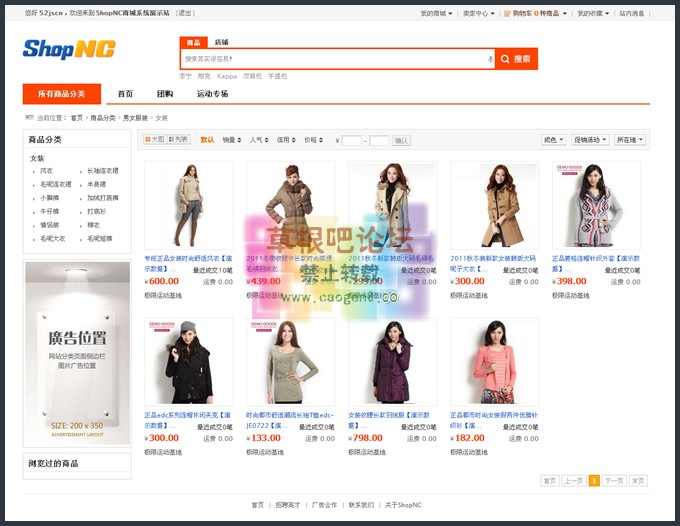Viewport: 680px width, 526px height.
Task: Select the 店铺 search tab
Action: click(x=221, y=43)
